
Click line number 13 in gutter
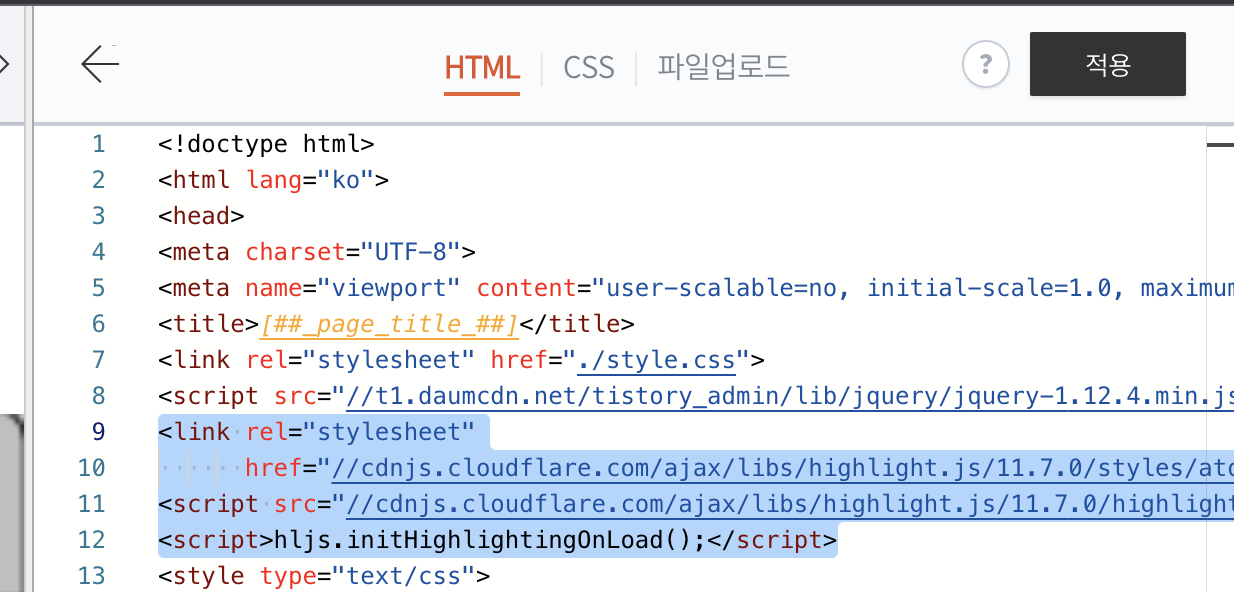pyautogui.click(x=91, y=576)
